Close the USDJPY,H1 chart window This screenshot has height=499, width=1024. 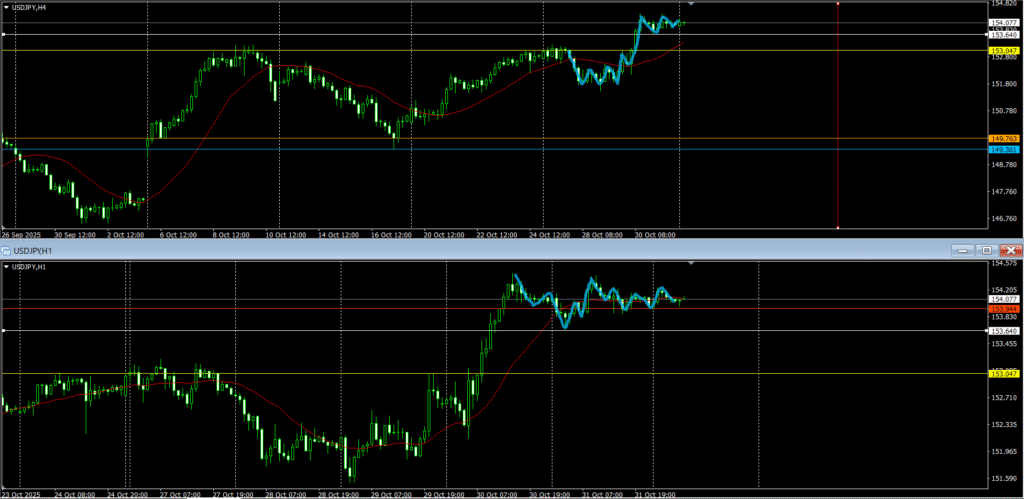(1011, 249)
